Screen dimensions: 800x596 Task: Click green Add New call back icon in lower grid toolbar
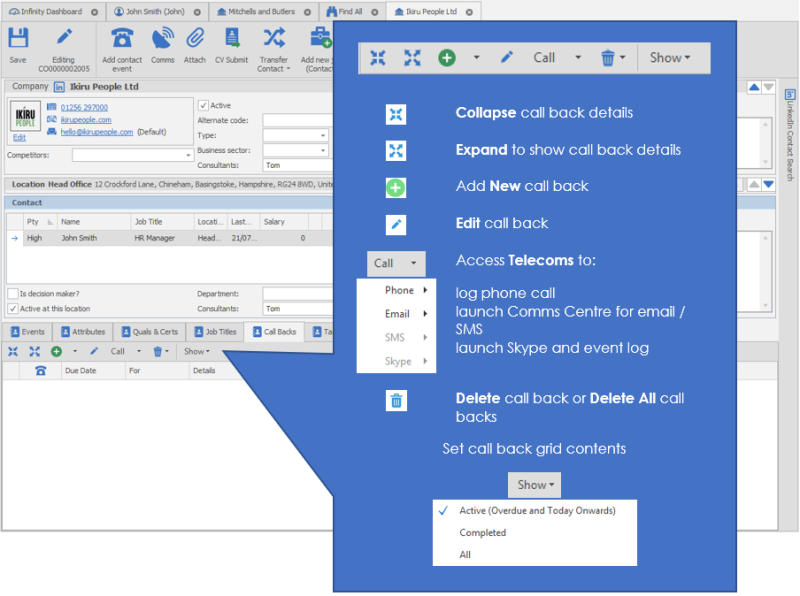click(56, 352)
